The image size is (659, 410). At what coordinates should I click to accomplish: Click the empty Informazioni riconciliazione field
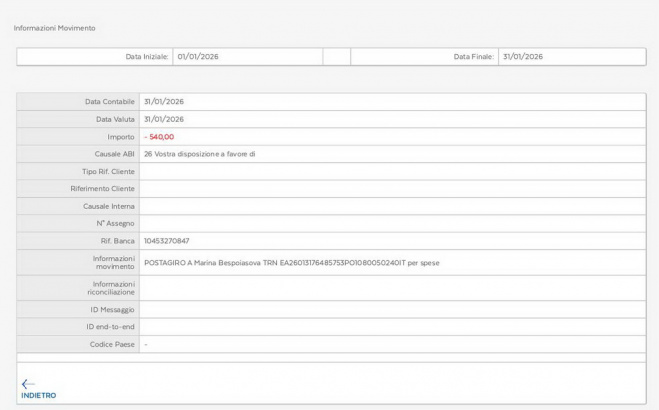point(390,288)
